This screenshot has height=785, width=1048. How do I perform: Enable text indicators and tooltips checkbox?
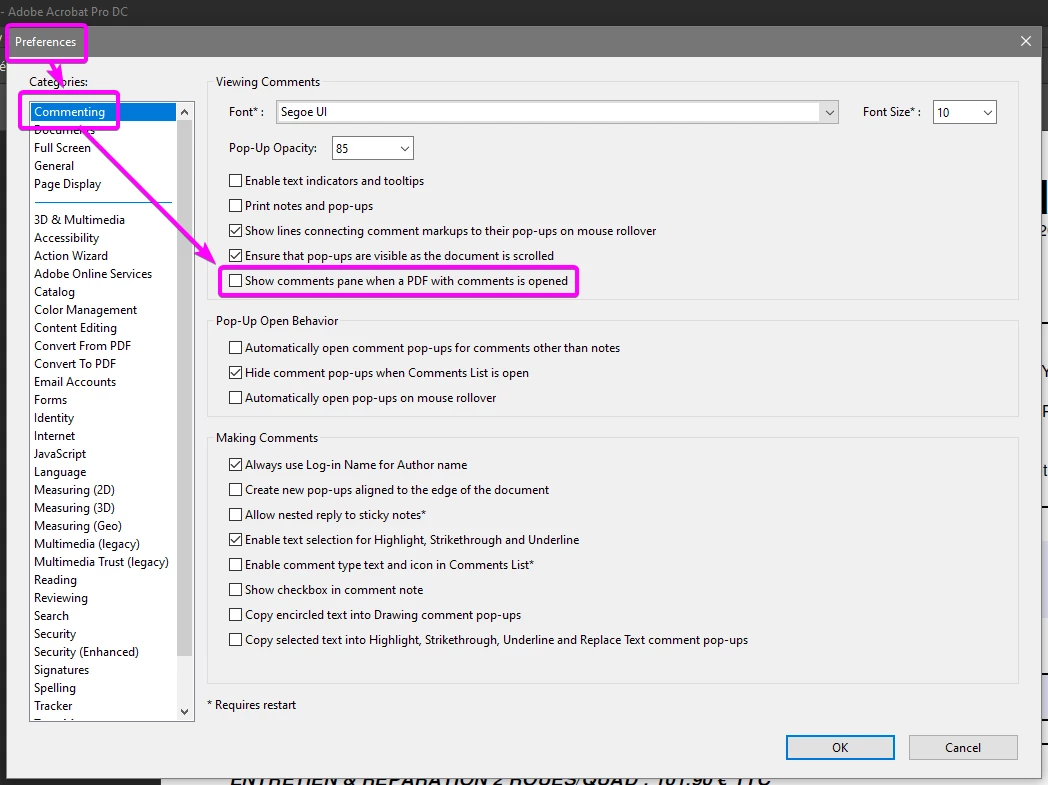[x=235, y=181]
